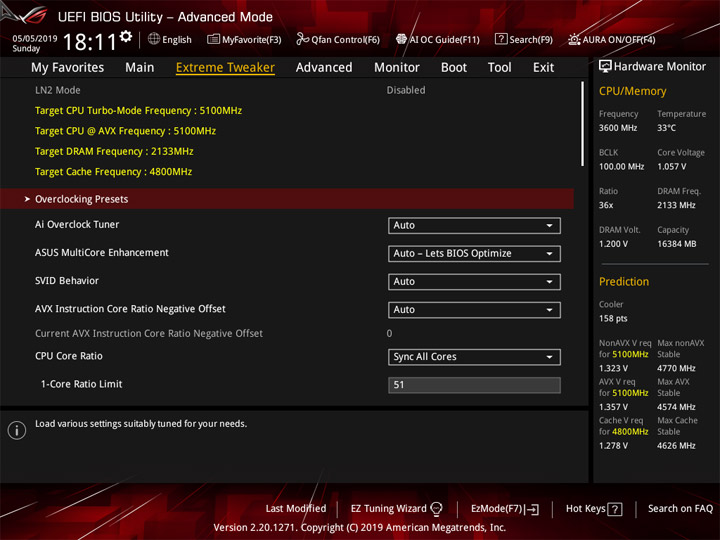Open the Hot Keys text button
The width and height of the screenshot is (720, 540).
point(585,508)
